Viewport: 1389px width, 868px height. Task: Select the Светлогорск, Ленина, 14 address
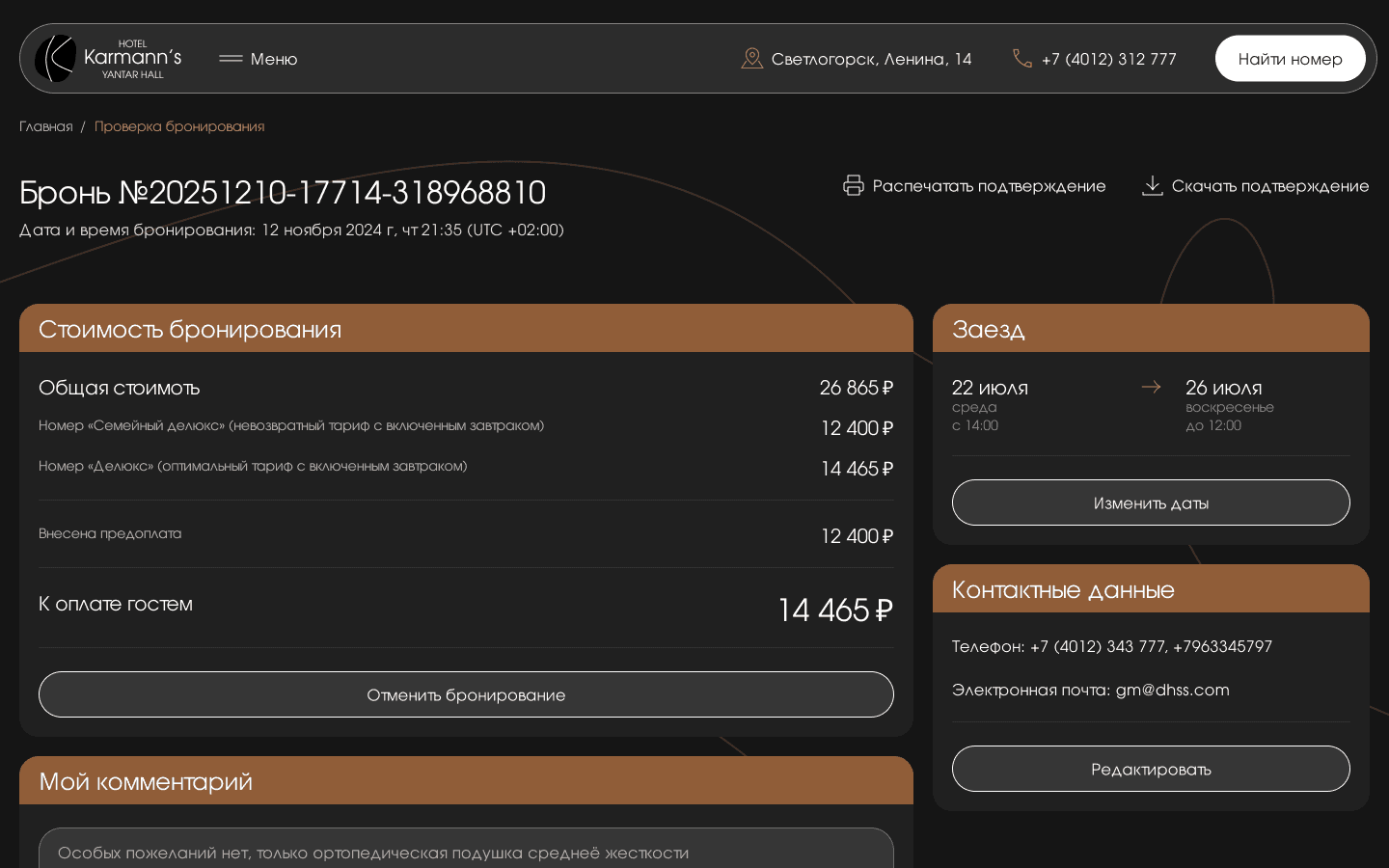click(872, 59)
